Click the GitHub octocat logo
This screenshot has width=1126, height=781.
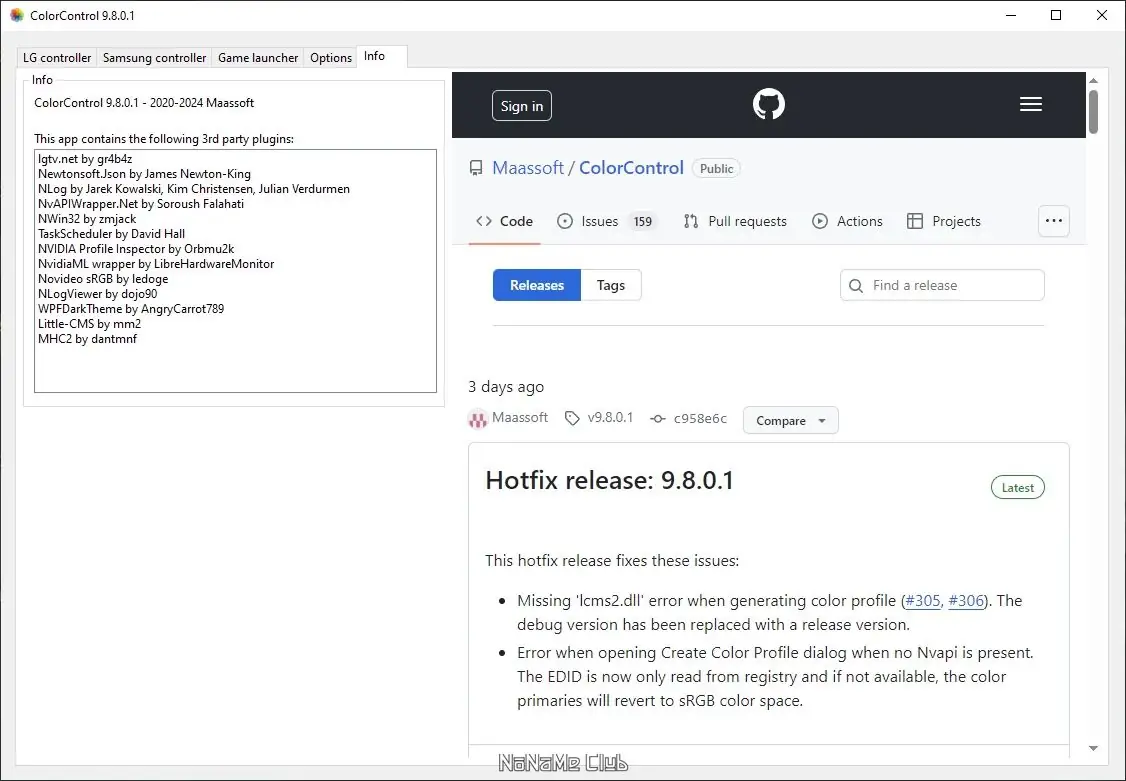(769, 105)
